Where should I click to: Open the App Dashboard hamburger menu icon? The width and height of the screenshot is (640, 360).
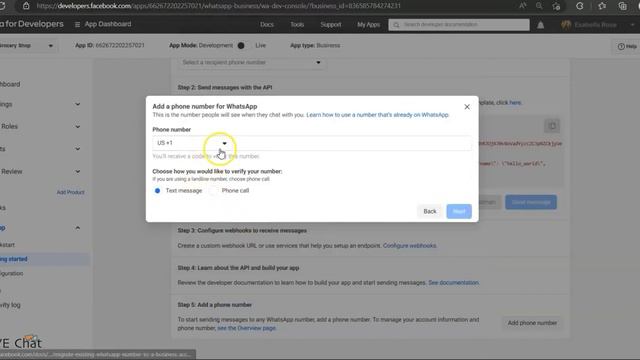[x=77, y=24]
